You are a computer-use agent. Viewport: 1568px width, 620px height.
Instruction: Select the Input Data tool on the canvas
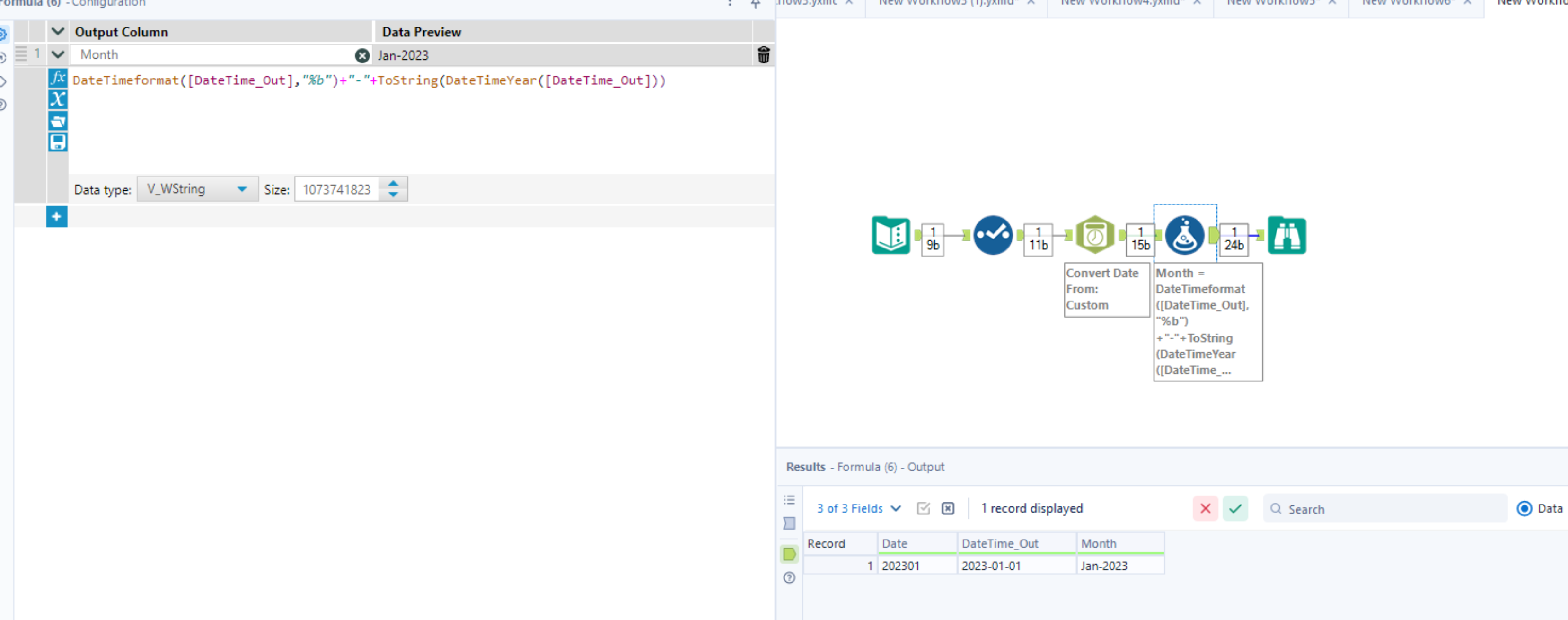(x=890, y=235)
